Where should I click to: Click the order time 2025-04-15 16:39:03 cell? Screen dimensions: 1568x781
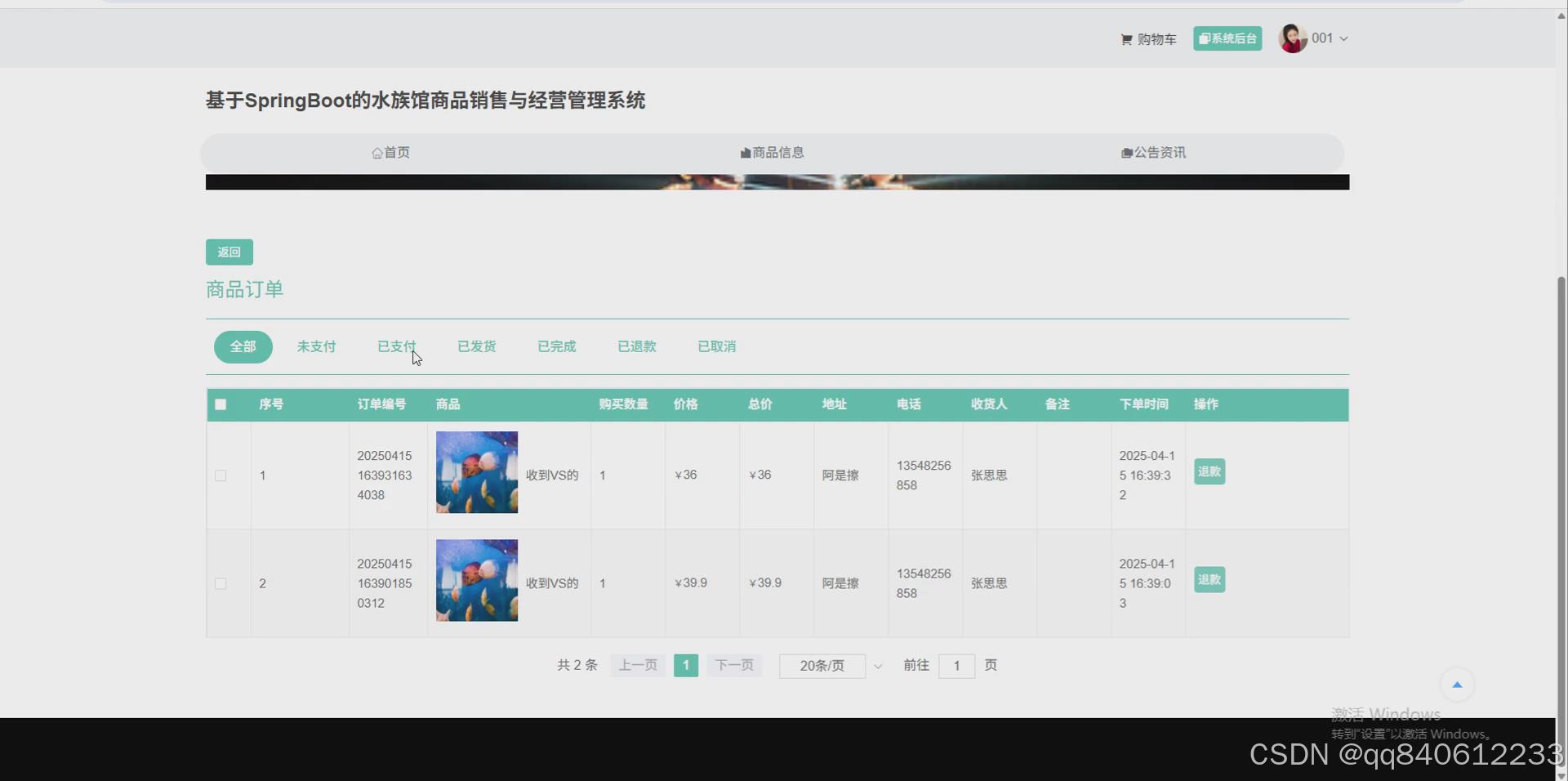click(x=1147, y=583)
